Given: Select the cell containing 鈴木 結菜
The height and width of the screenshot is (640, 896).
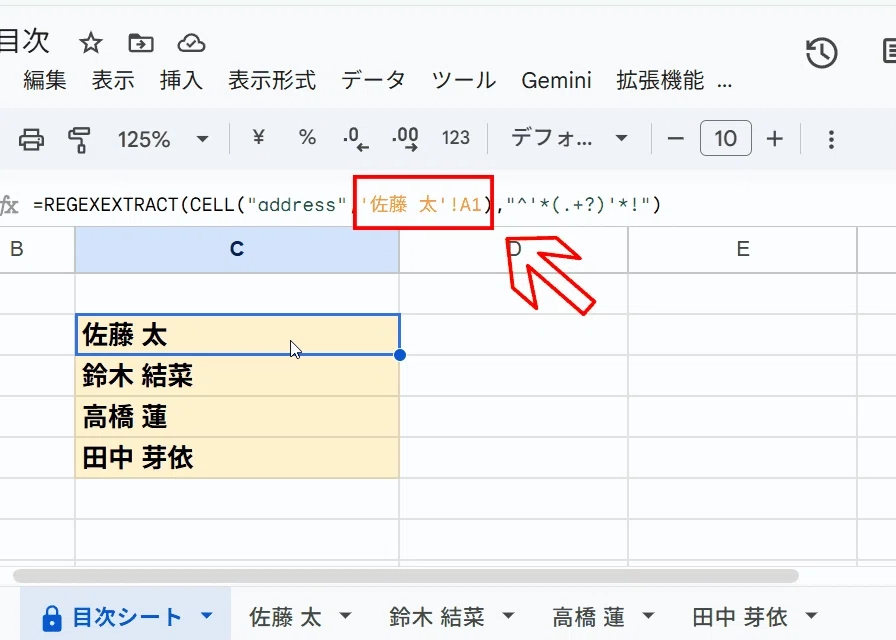Looking at the screenshot, I should point(237,375).
